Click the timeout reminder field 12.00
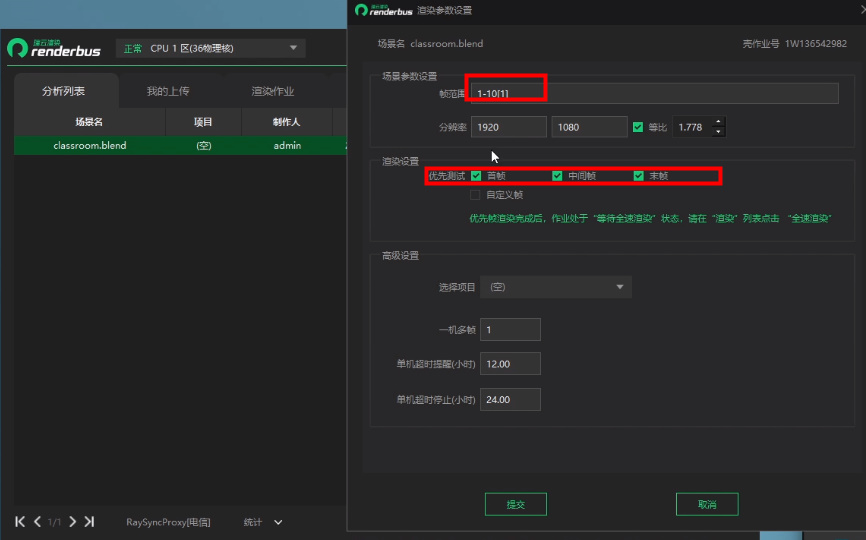This screenshot has width=866, height=540. tap(510, 364)
